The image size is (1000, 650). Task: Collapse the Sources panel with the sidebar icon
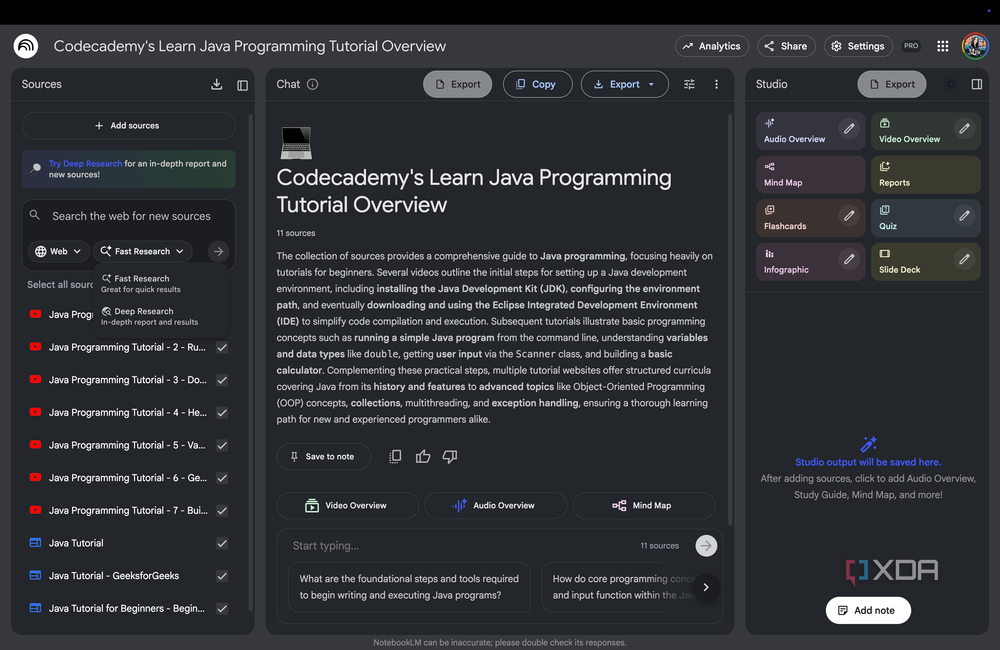242,85
